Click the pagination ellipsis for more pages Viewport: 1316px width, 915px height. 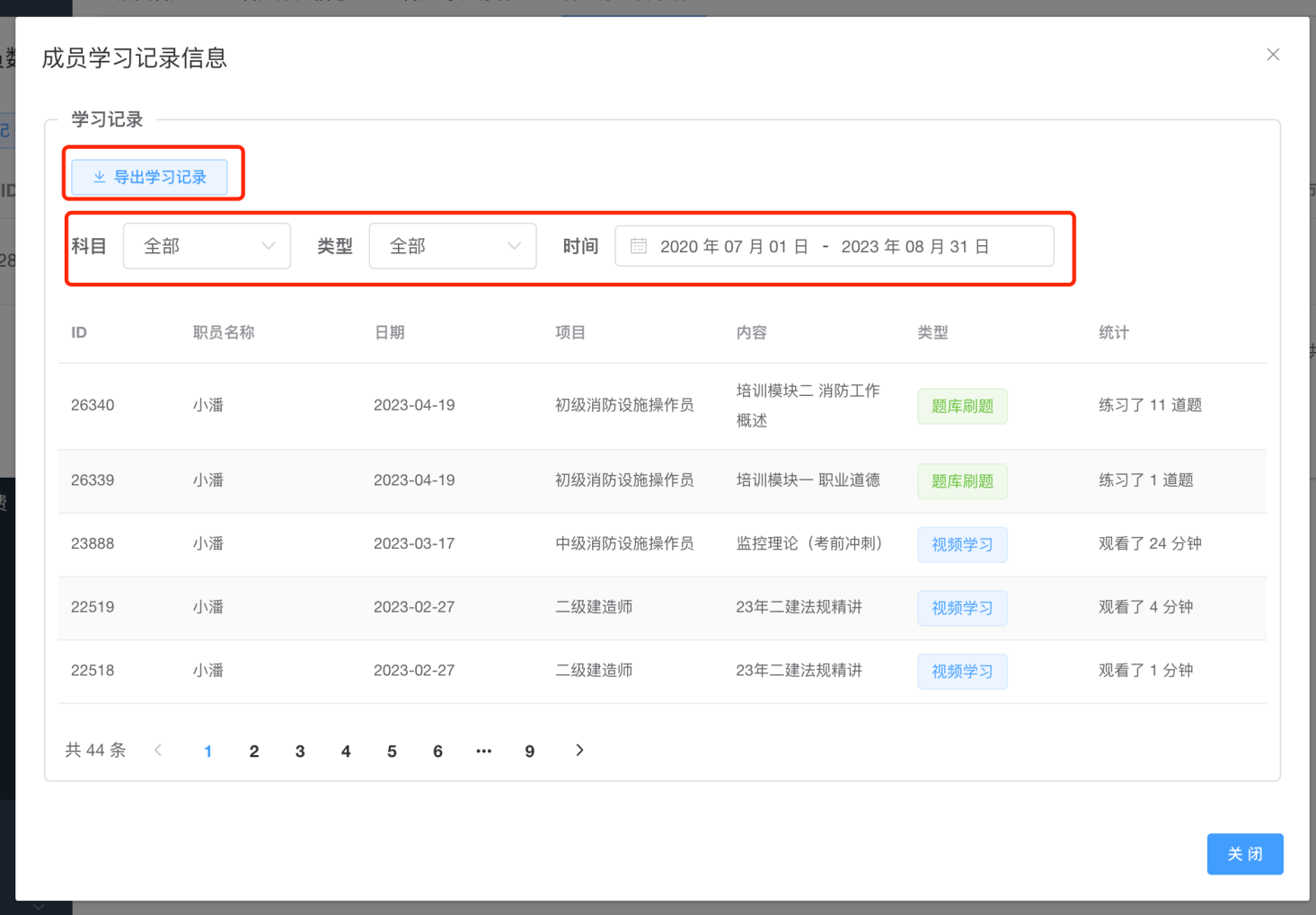[483, 752]
